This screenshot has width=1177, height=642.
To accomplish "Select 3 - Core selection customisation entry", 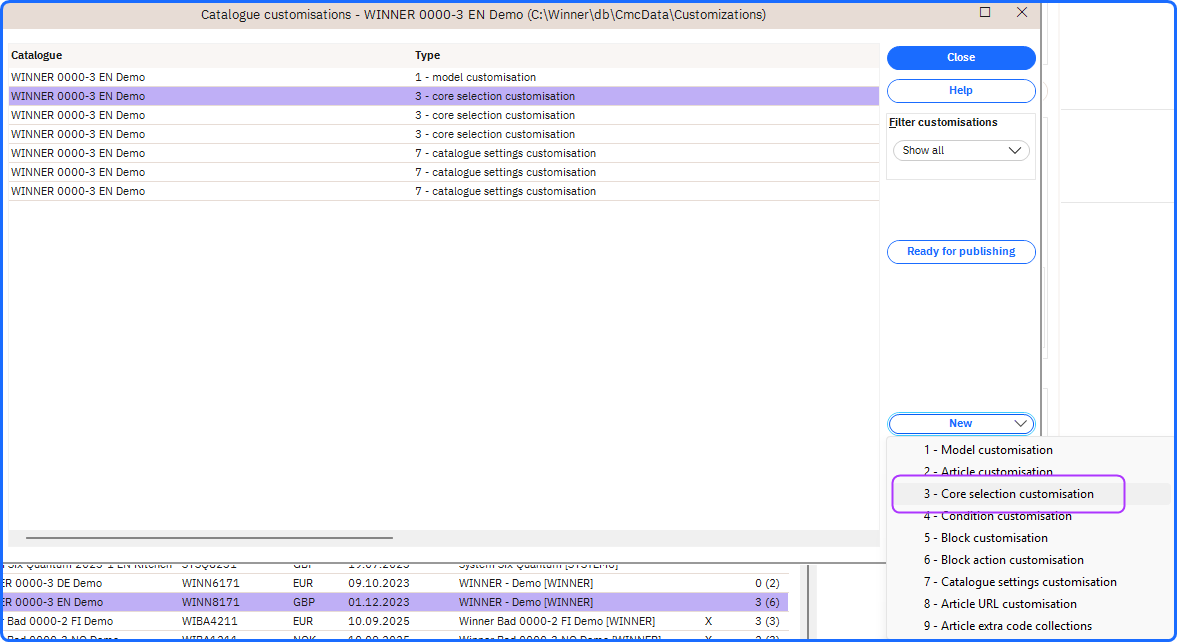I will pyautogui.click(x=1008, y=494).
